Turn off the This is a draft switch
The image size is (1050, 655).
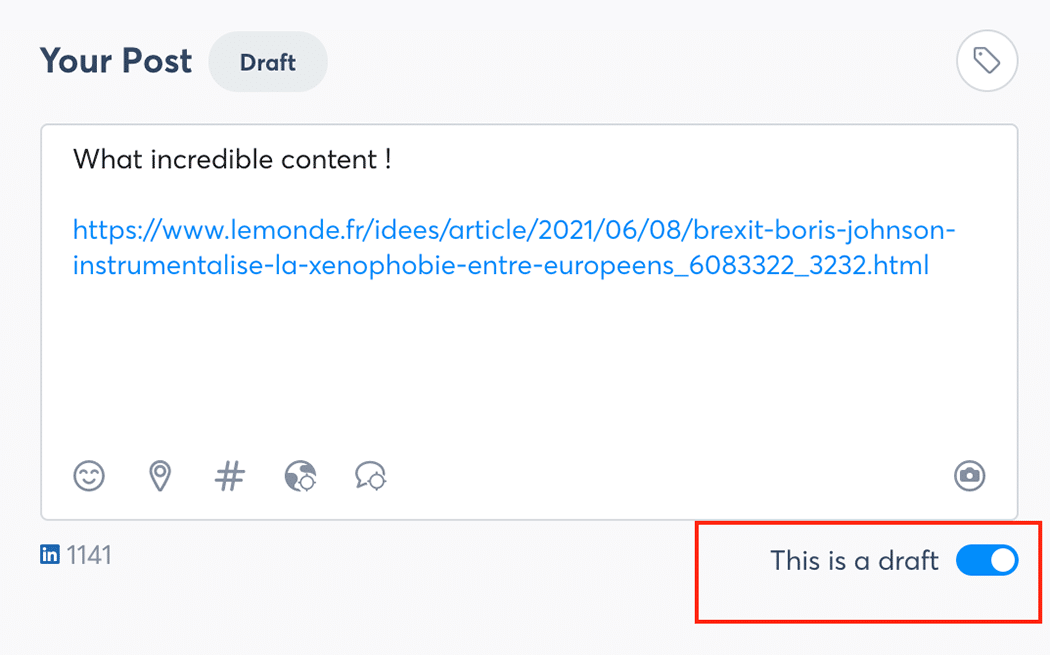[986, 561]
